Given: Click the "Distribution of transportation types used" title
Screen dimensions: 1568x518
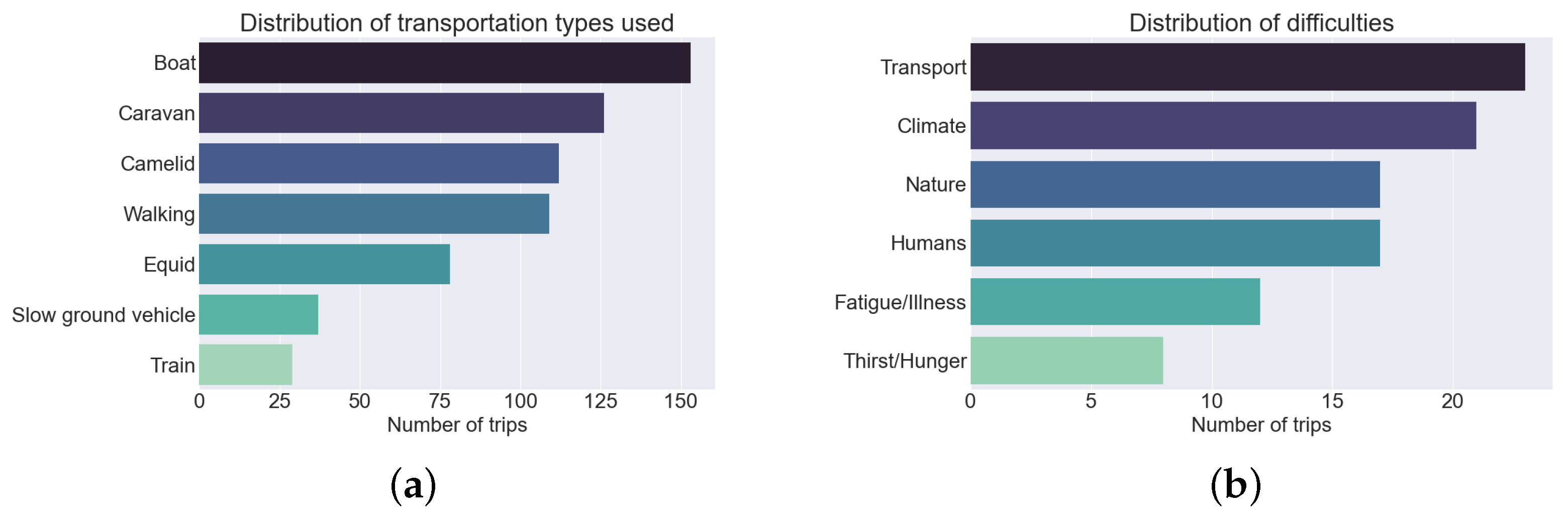Looking at the screenshot, I should click(456, 23).
